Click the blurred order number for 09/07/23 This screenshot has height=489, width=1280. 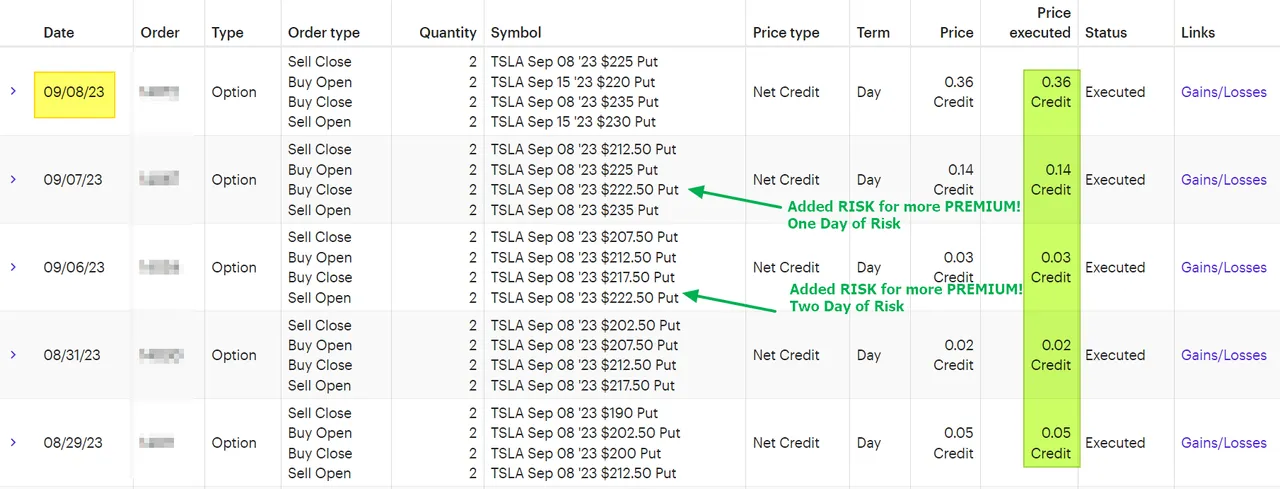[160, 179]
